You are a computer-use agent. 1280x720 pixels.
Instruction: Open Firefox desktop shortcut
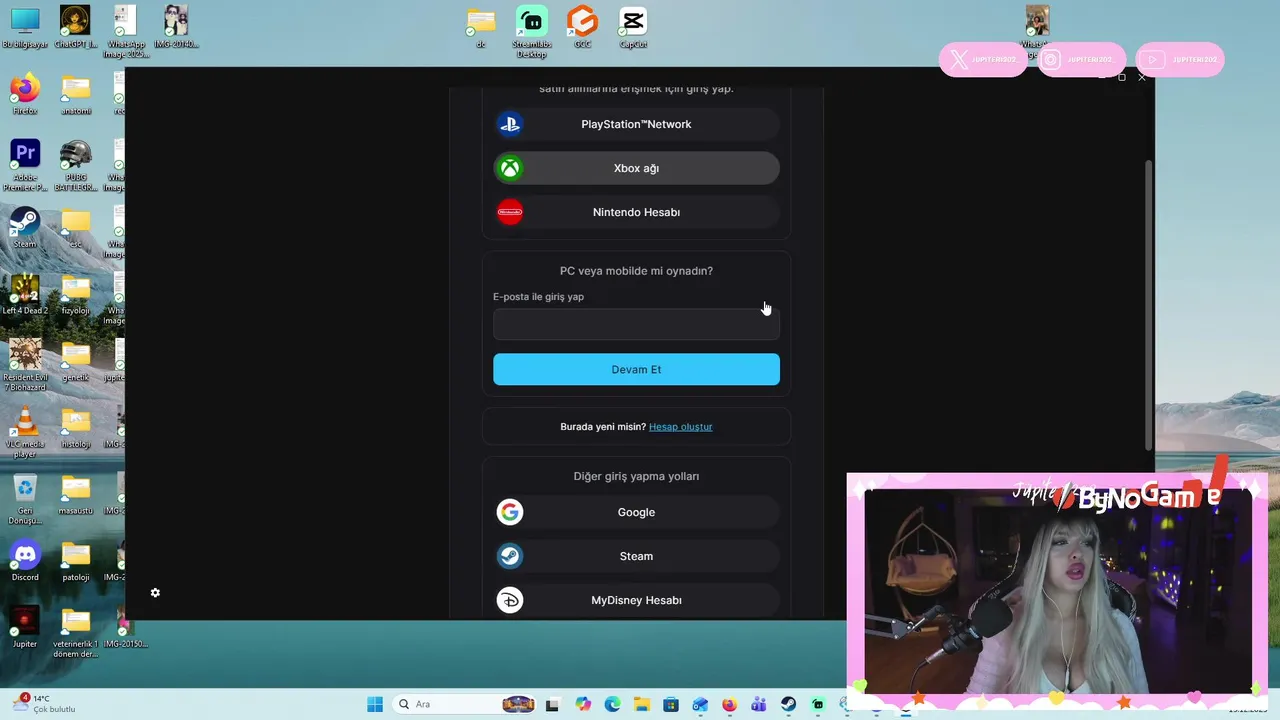point(25,94)
